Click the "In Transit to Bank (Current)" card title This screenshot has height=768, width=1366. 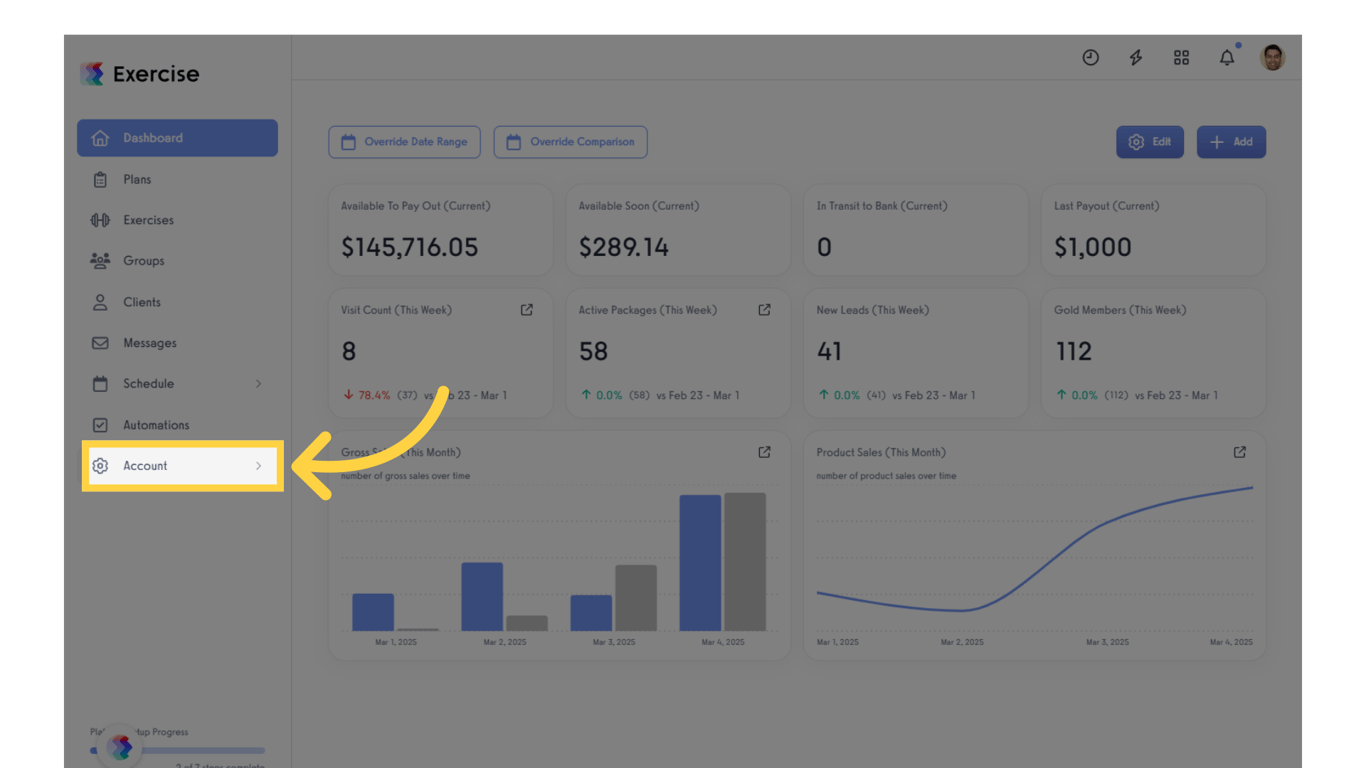(882, 206)
